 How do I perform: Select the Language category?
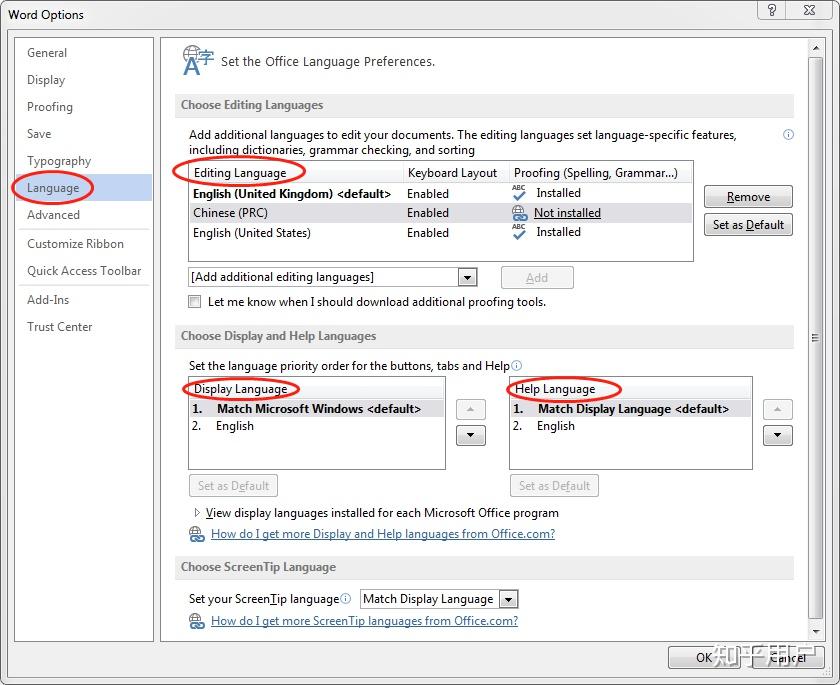(83, 187)
